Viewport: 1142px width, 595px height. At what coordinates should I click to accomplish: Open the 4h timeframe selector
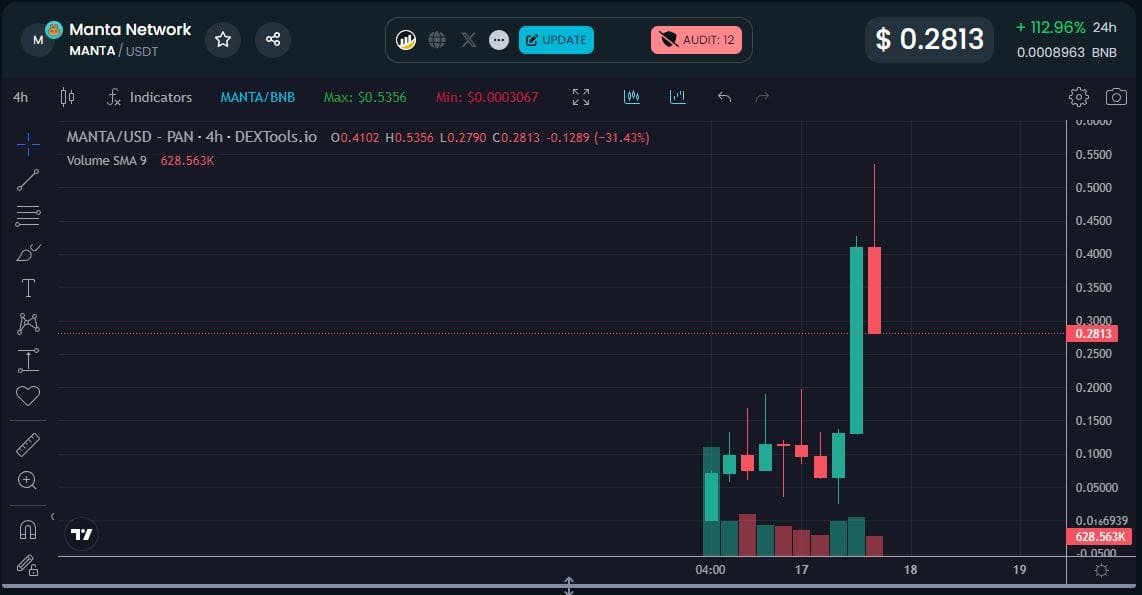pos(20,97)
